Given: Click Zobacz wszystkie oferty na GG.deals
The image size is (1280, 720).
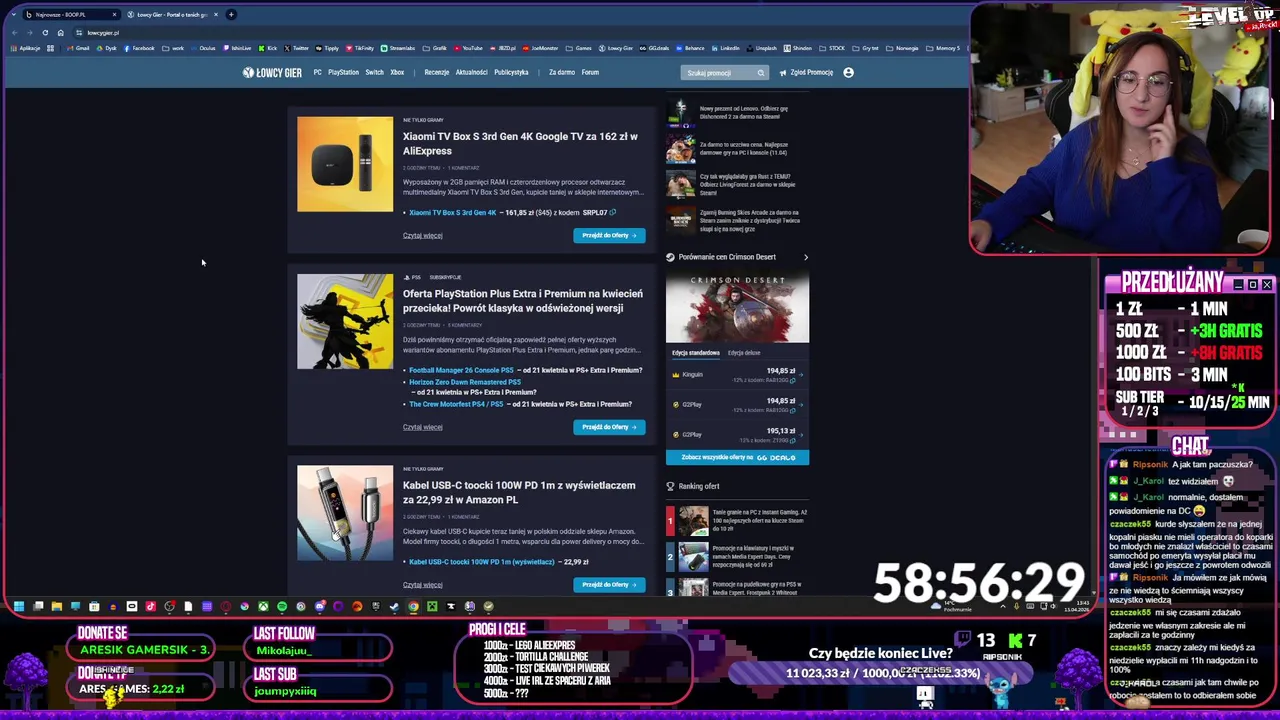Looking at the screenshot, I should click(x=737, y=457).
